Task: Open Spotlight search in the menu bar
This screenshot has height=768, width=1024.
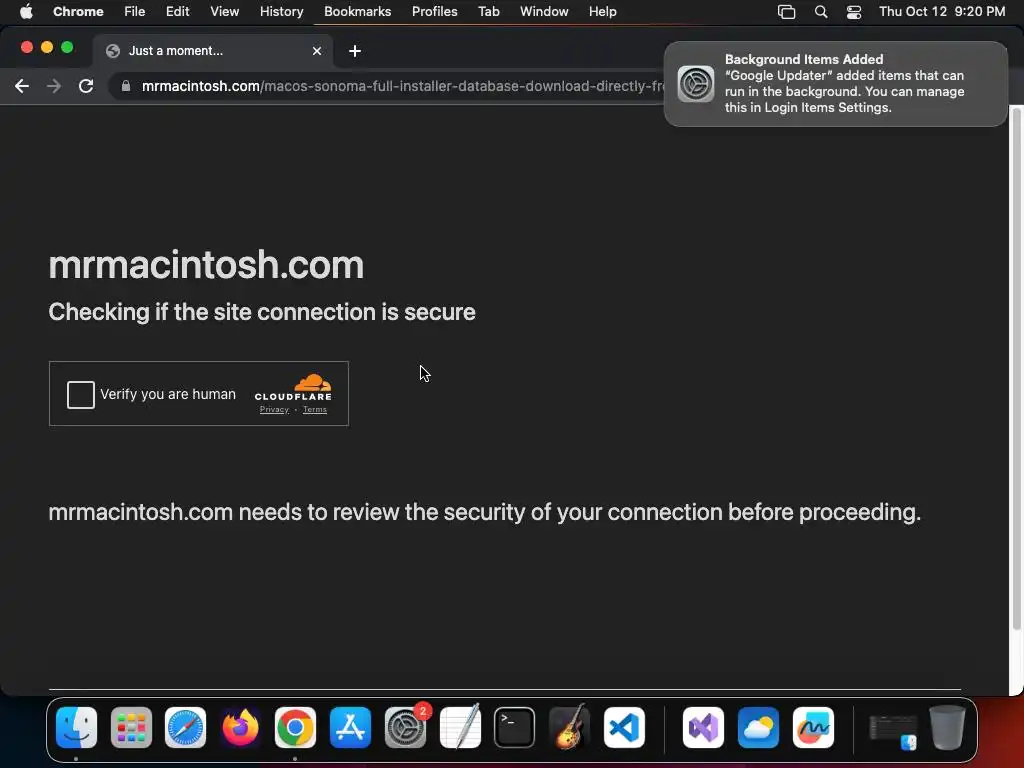Action: tap(821, 12)
